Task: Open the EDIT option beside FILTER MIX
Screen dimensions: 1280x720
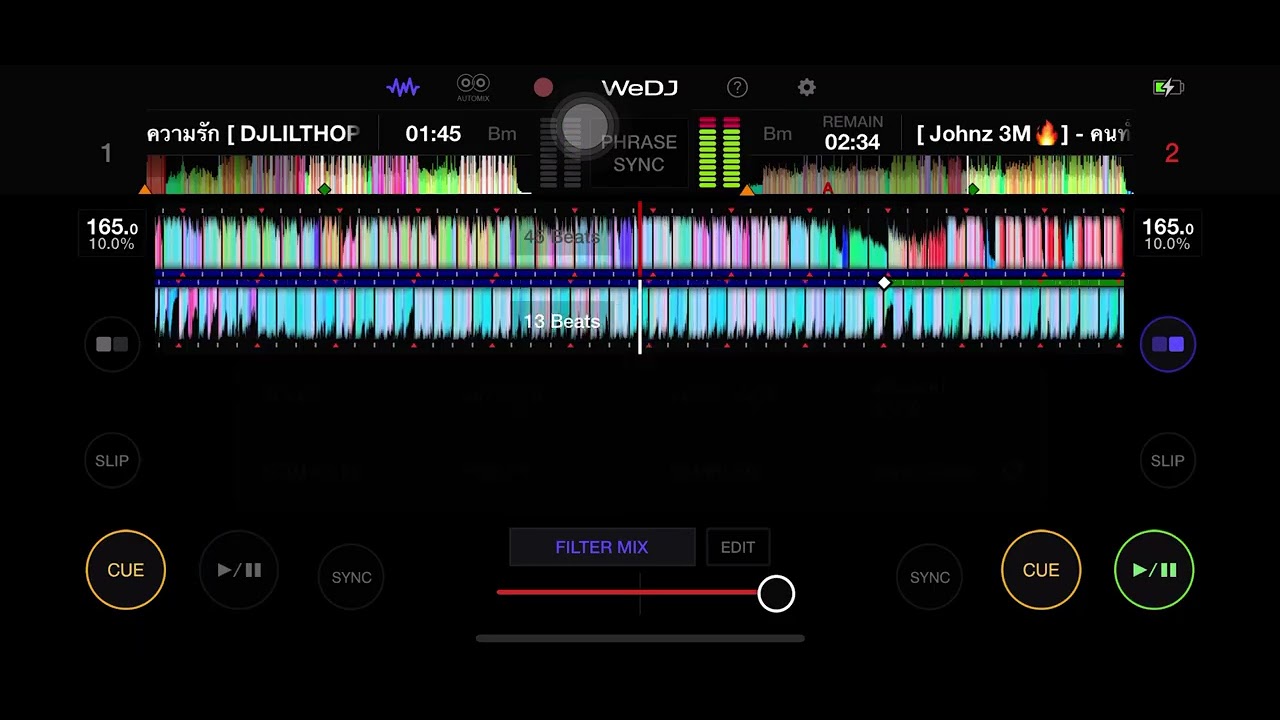Action: coord(738,547)
